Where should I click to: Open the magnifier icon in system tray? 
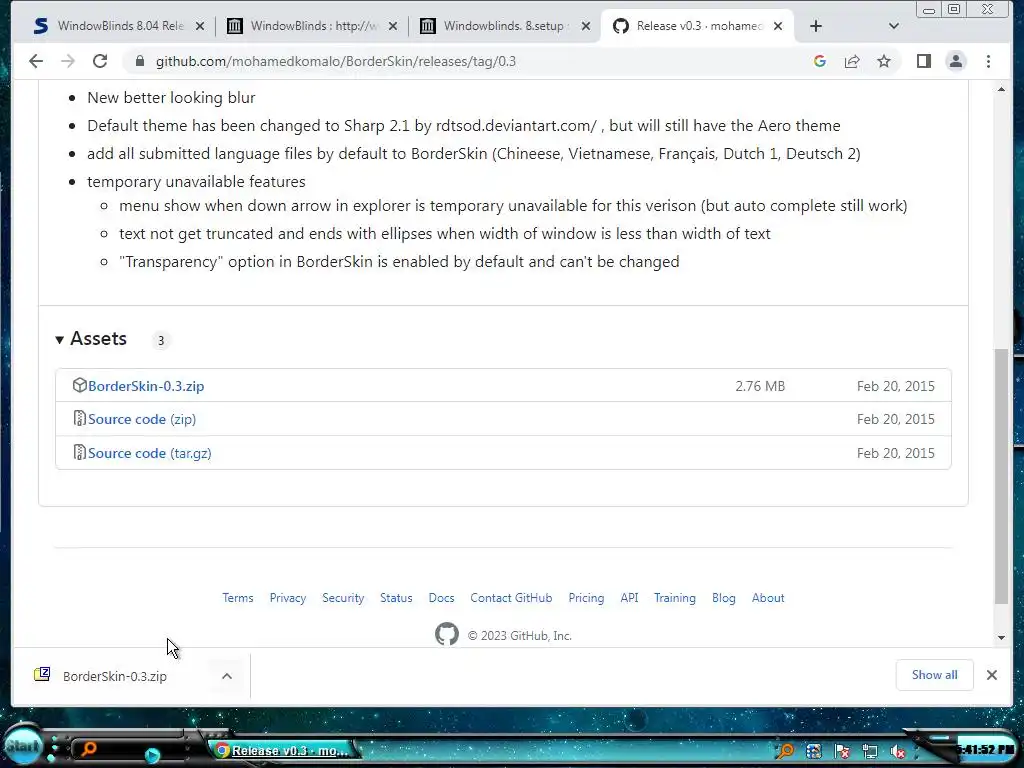pos(785,752)
